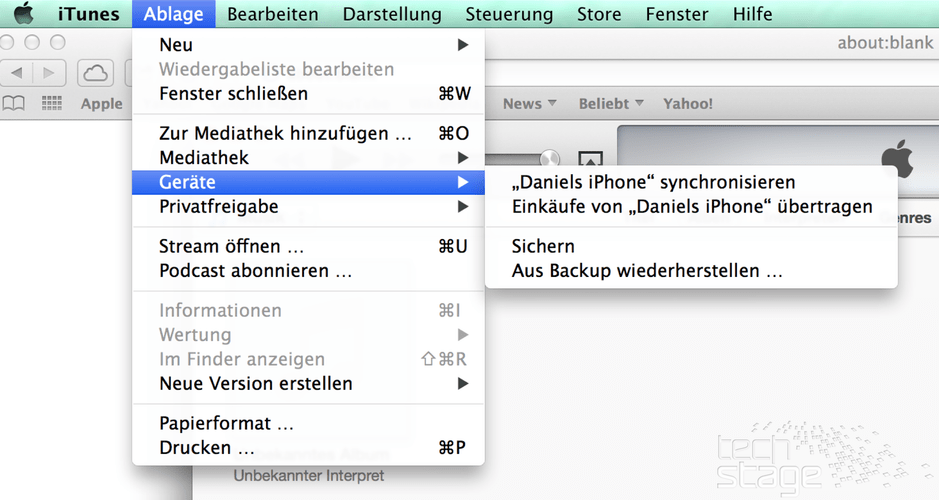
Task: Expand the Privatfreigabe submenu
Action: pyautogui.click(x=308, y=206)
